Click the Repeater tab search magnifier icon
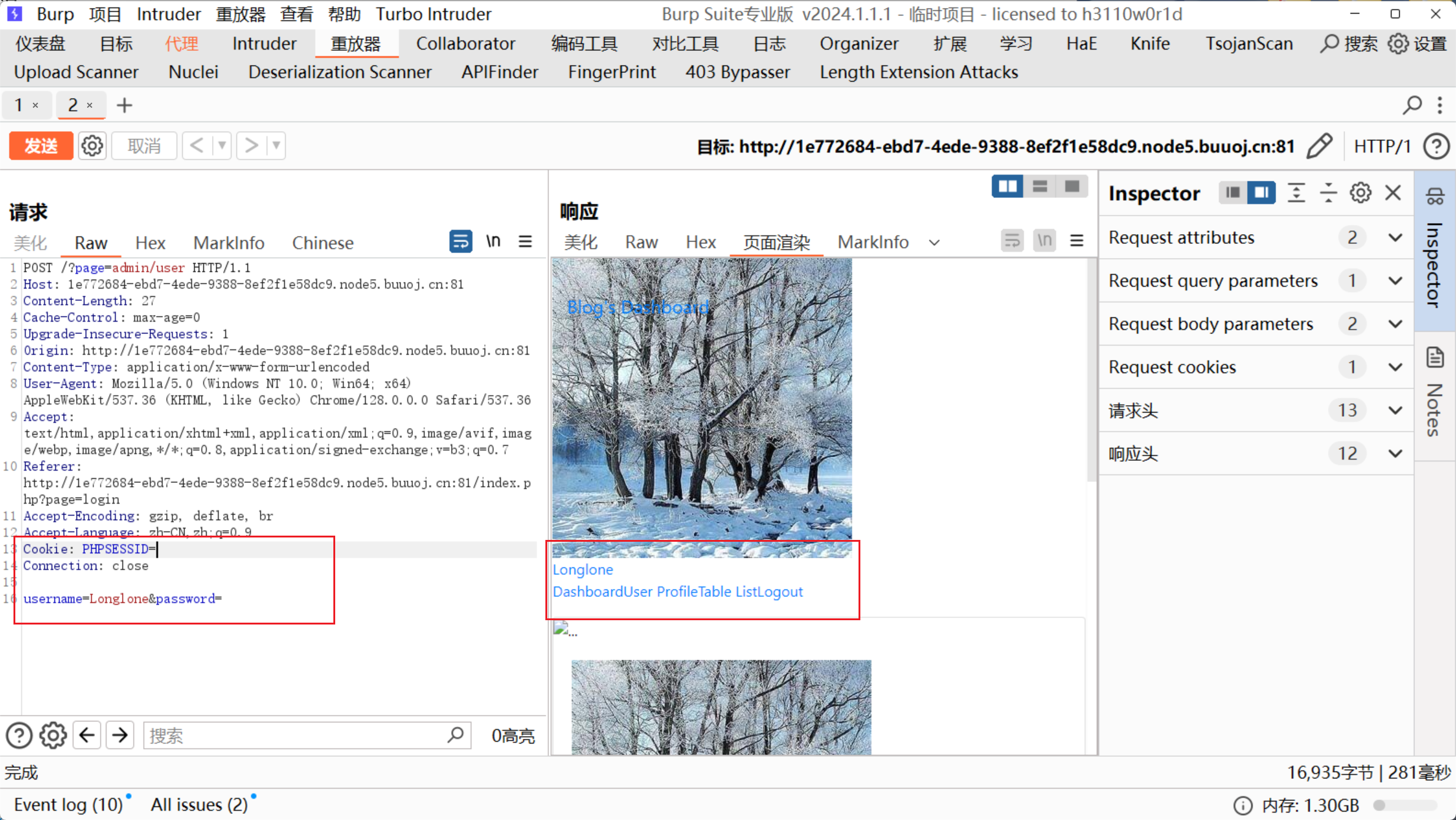1456x820 pixels. coord(1412,105)
